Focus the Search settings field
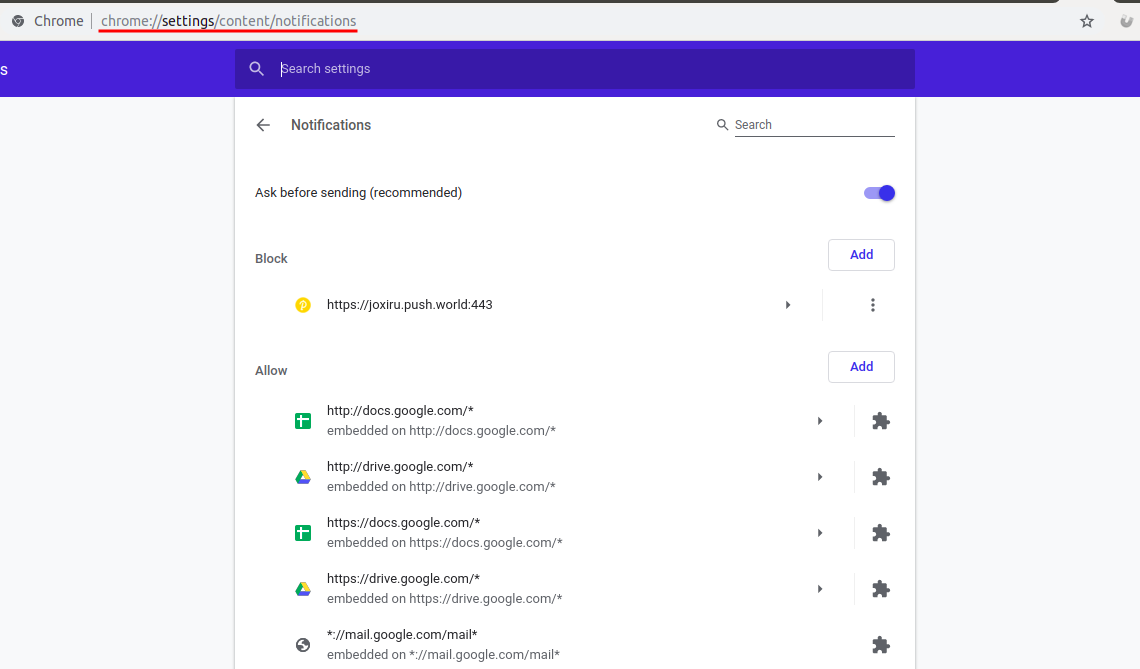This screenshot has height=669, width=1140. (x=574, y=69)
